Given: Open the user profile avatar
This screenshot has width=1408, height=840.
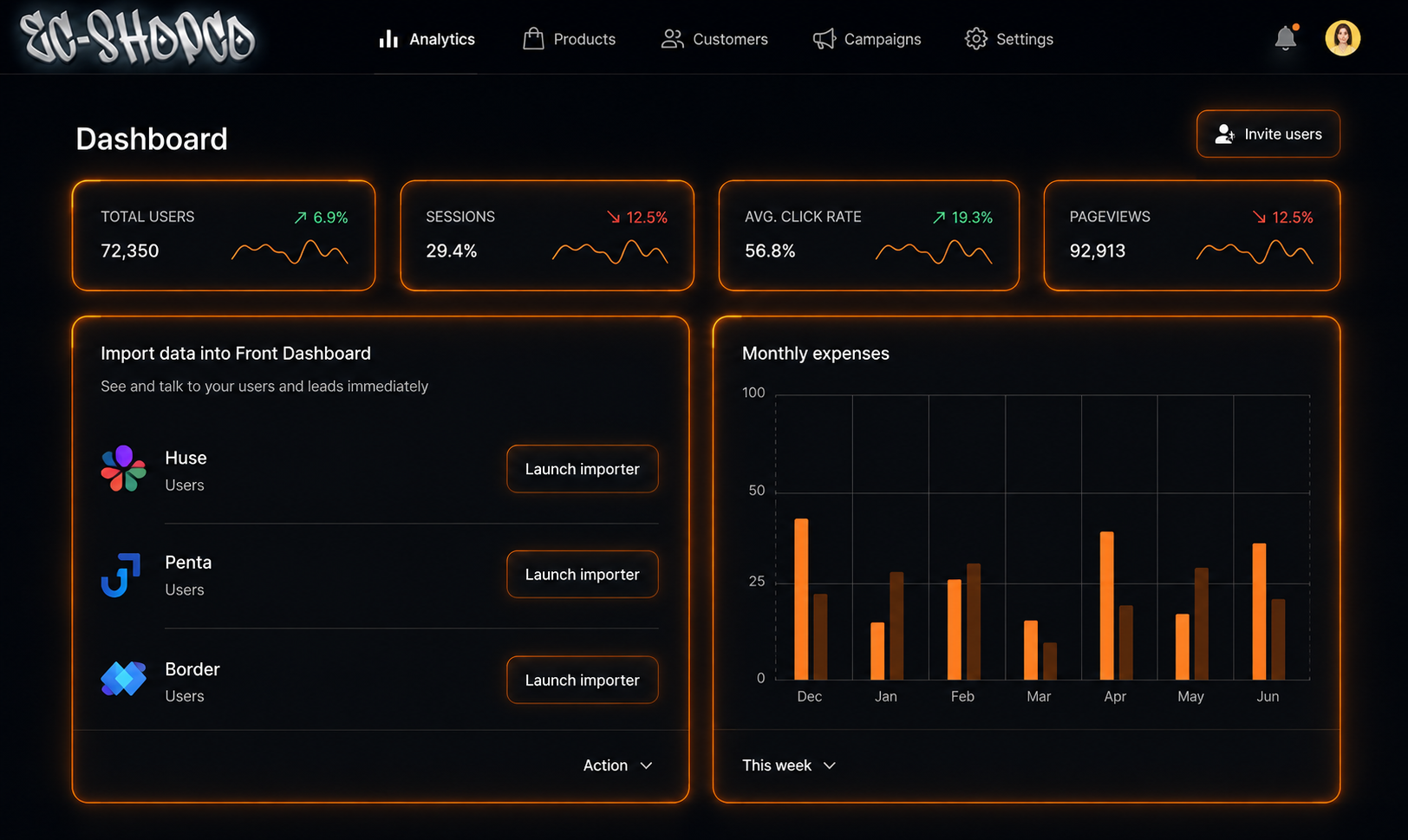Looking at the screenshot, I should [x=1342, y=38].
